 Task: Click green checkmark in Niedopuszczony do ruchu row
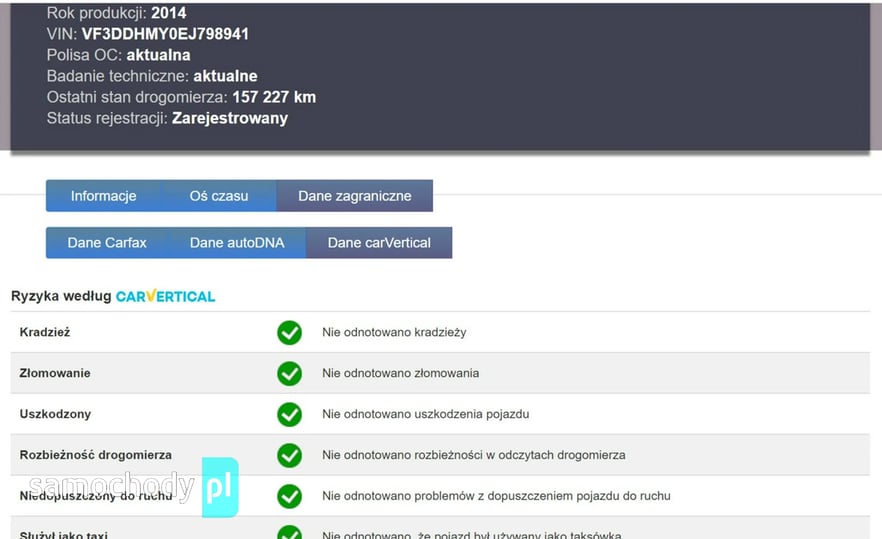click(x=289, y=496)
